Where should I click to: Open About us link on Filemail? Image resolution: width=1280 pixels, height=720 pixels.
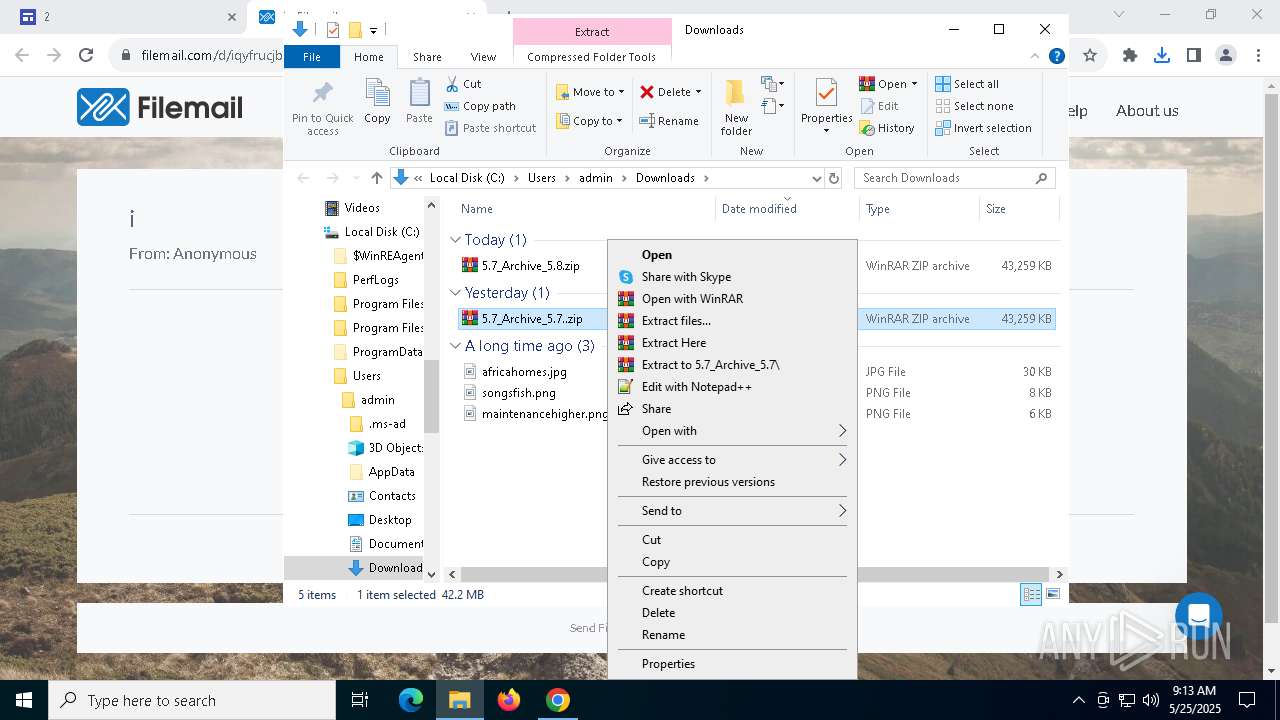pos(1147,111)
